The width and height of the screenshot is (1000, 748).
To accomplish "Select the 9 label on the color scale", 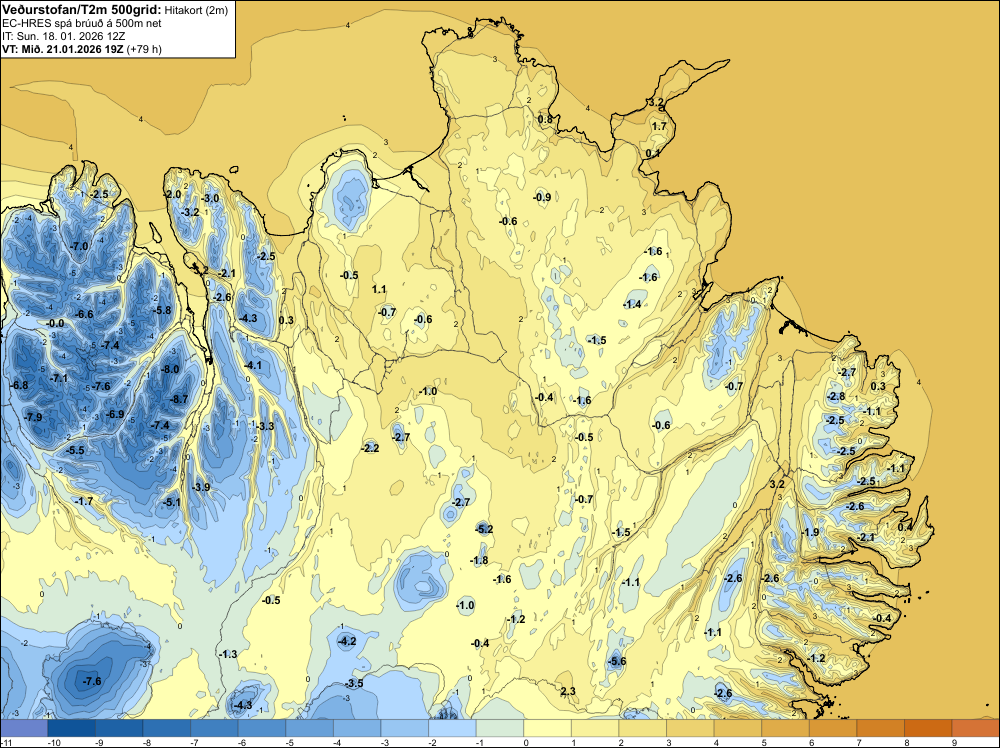I will point(954,743).
